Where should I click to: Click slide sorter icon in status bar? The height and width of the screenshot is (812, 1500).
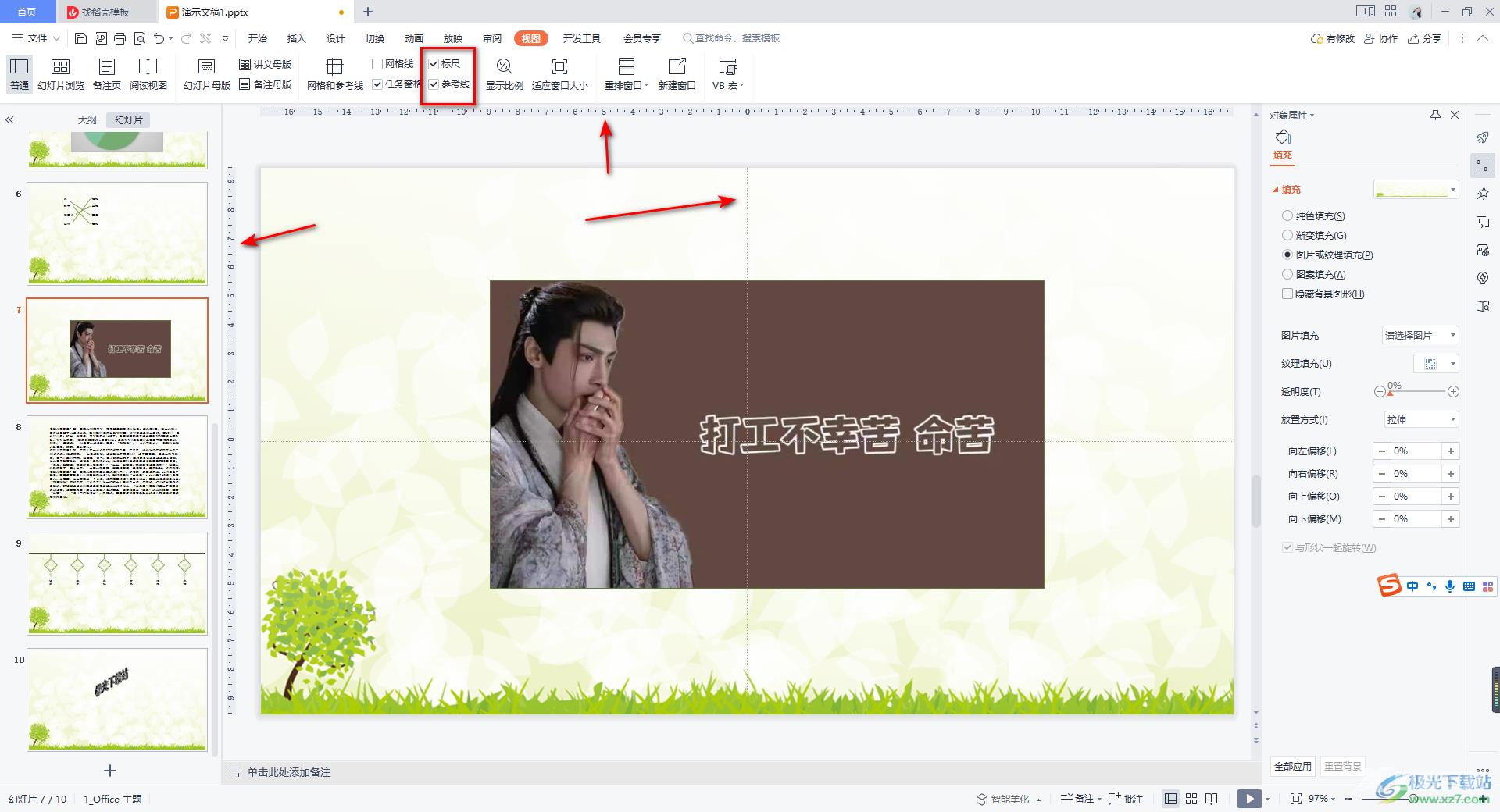tap(1191, 799)
